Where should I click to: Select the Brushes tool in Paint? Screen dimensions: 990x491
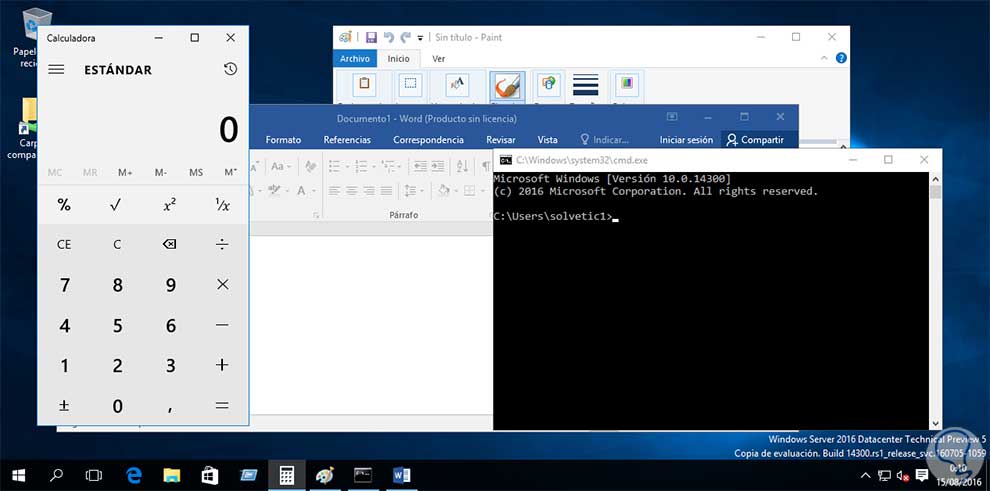click(x=507, y=86)
